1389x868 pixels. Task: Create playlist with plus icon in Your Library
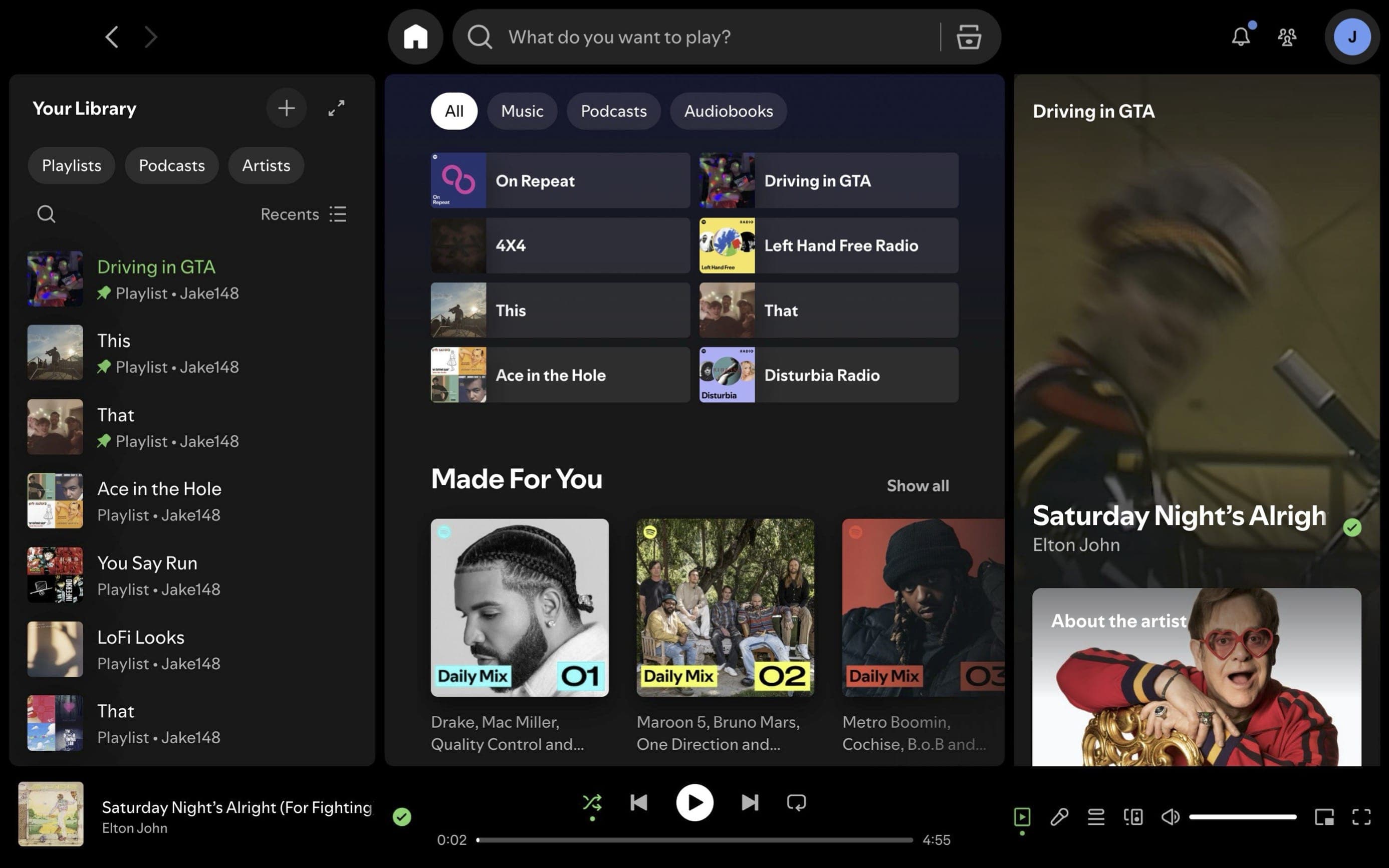(x=286, y=108)
